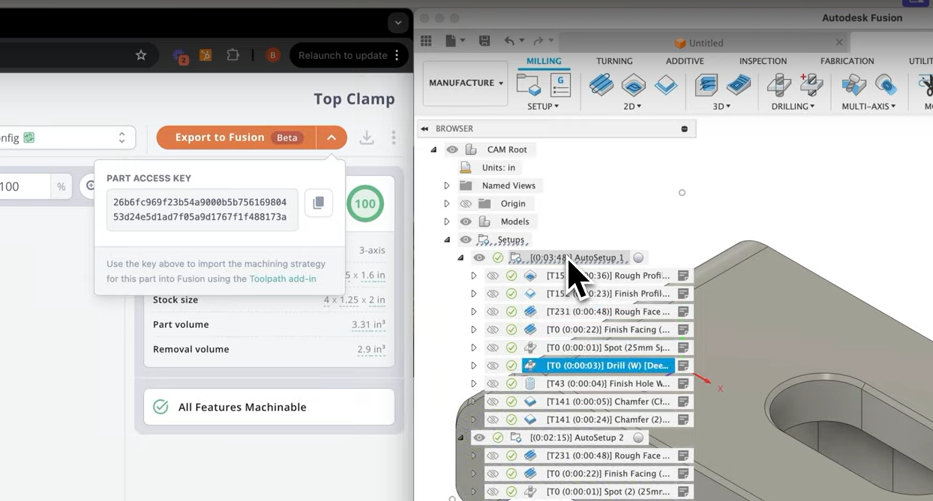This screenshot has height=501, width=933.
Task: Select the Hole Recognition drilling icon
Action: [810, 85]
